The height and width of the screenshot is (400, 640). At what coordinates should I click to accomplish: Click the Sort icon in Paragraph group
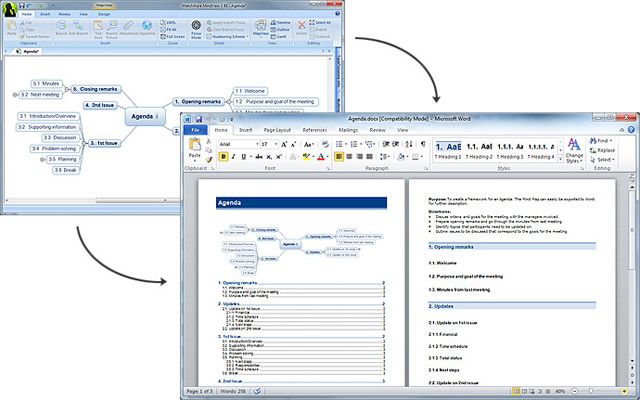pyautogui.click(x=409, y=144)
